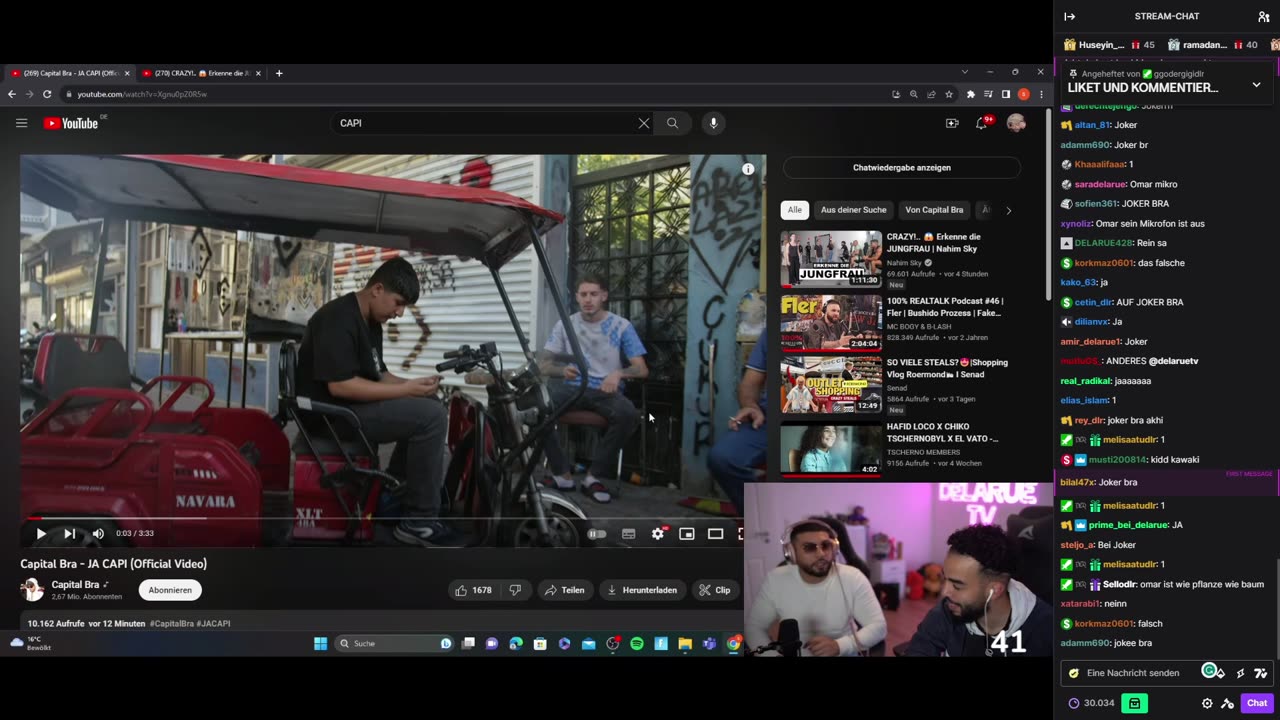
Task: Switch to miniplayer mode
Action: tap(686, 534)
